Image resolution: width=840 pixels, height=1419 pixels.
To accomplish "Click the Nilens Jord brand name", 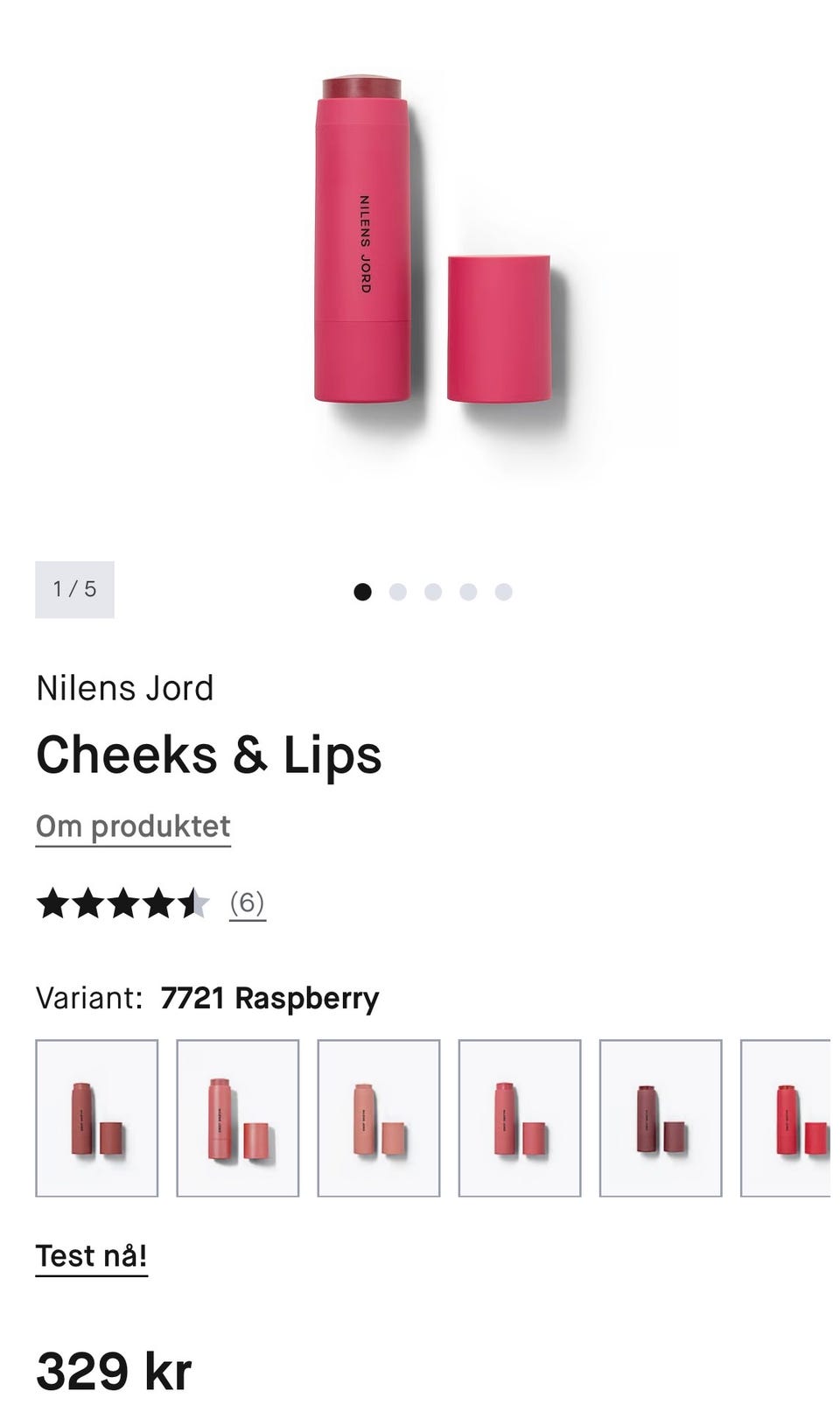I will [x=125, y=688].
